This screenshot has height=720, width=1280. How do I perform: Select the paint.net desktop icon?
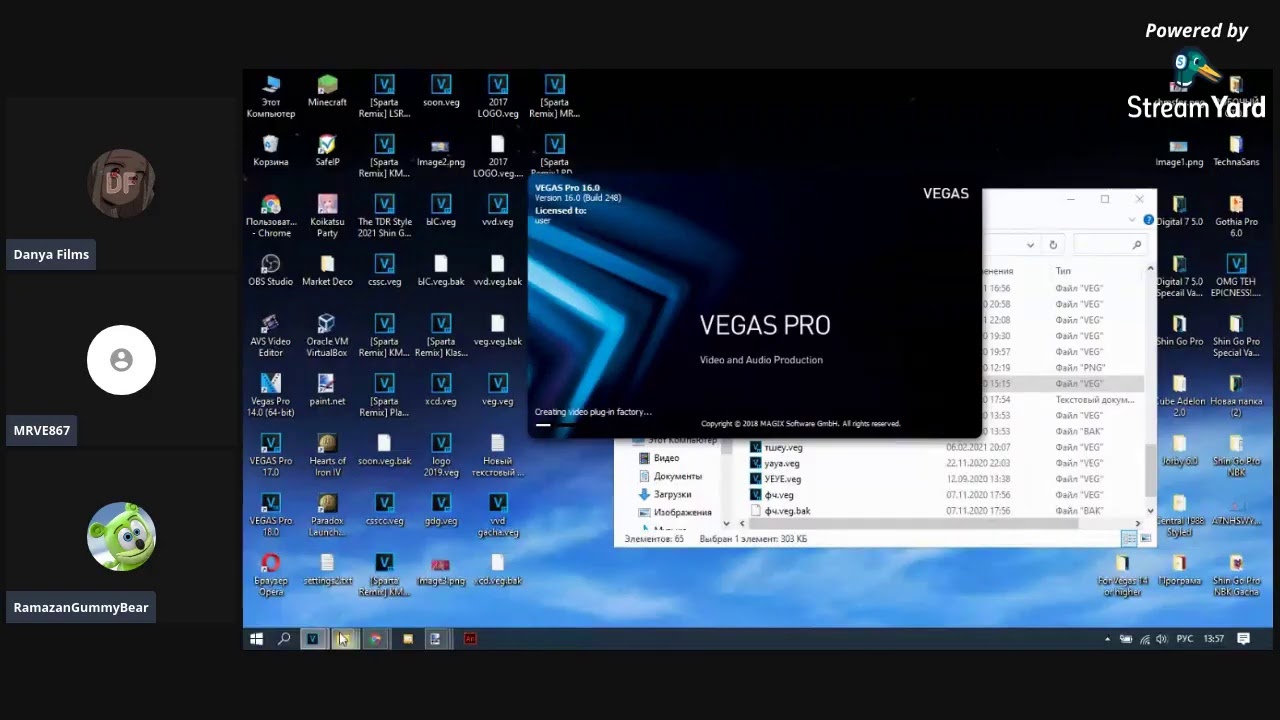pyautogui.click(x=327, y=389)
